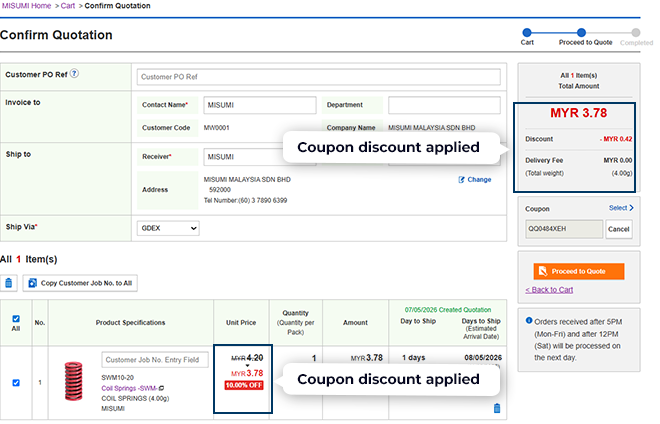This screenshot has height=424, width=660.
Task: Click the info icon by order processing note
Action: [529, 321]
